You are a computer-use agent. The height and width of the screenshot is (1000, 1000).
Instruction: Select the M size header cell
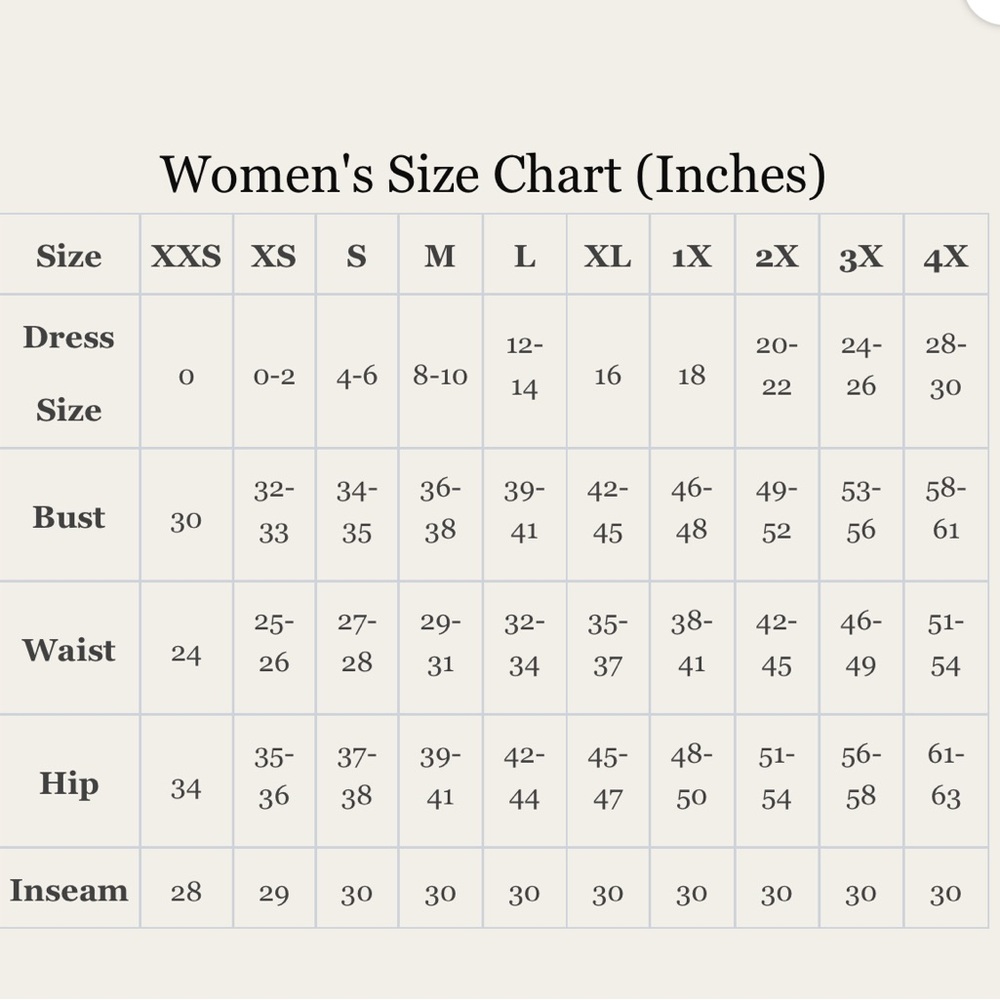point(441,254)
